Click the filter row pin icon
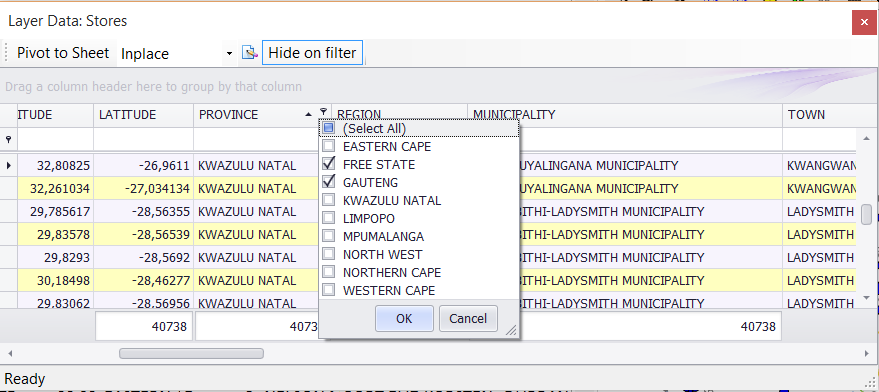The width and height of the screenshot is (879, 392). click(8, 139)
